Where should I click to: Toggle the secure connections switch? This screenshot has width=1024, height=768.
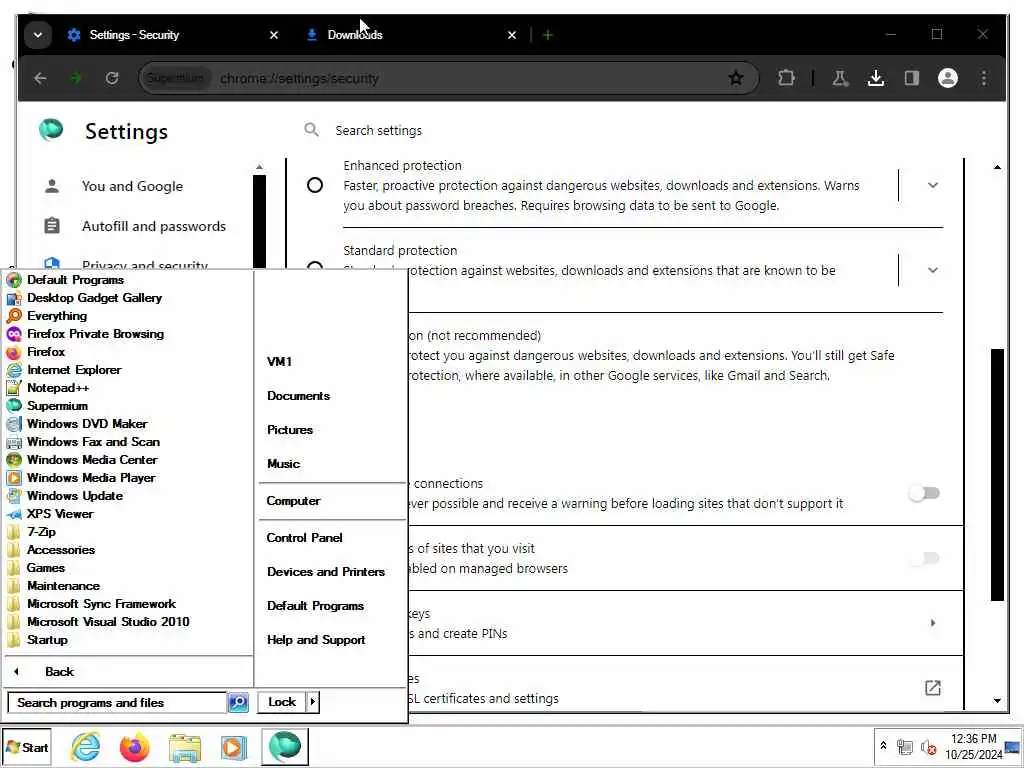coord(924,493)
